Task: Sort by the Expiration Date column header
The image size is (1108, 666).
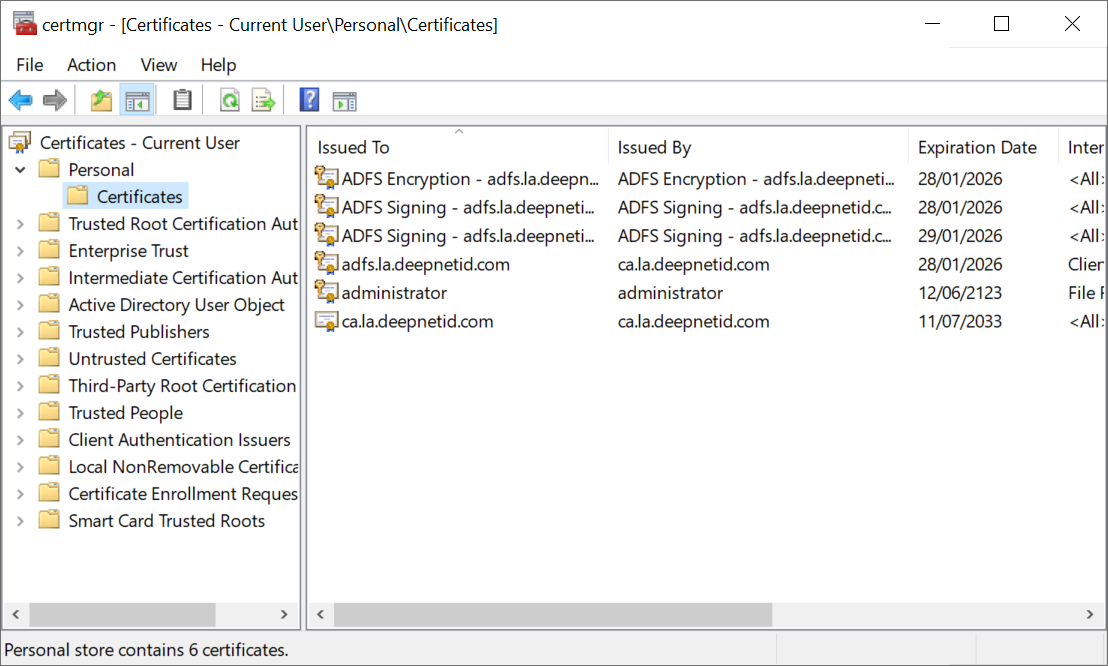Action: coord(977,148)
